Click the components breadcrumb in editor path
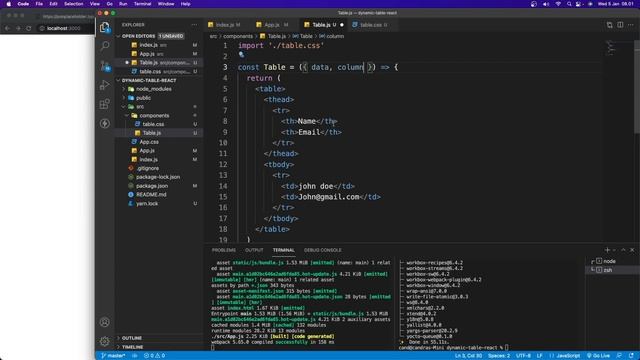The height and width of the screenshot is (360, 640). click(238, 36)
